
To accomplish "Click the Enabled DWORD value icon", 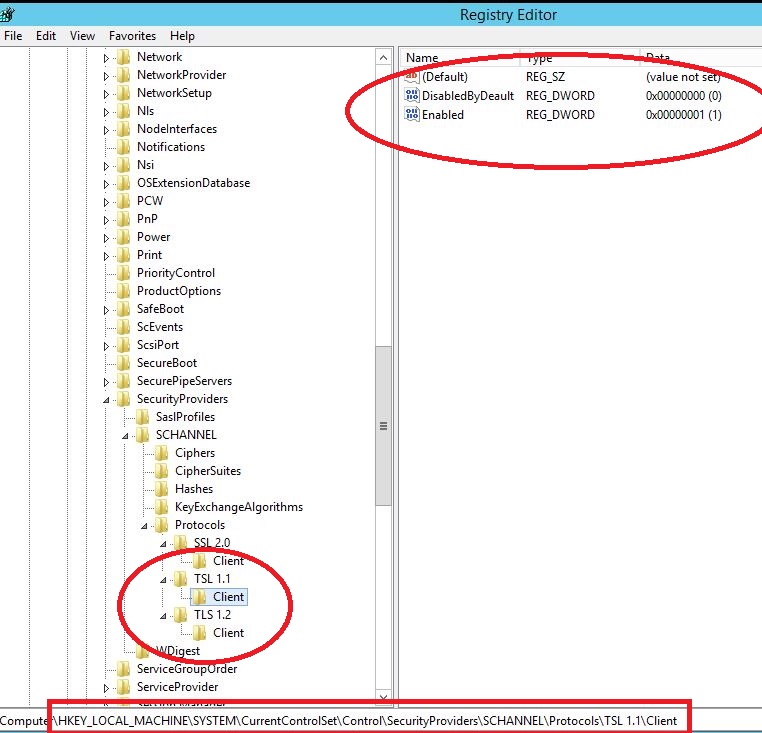I will [x=412, y=115].
